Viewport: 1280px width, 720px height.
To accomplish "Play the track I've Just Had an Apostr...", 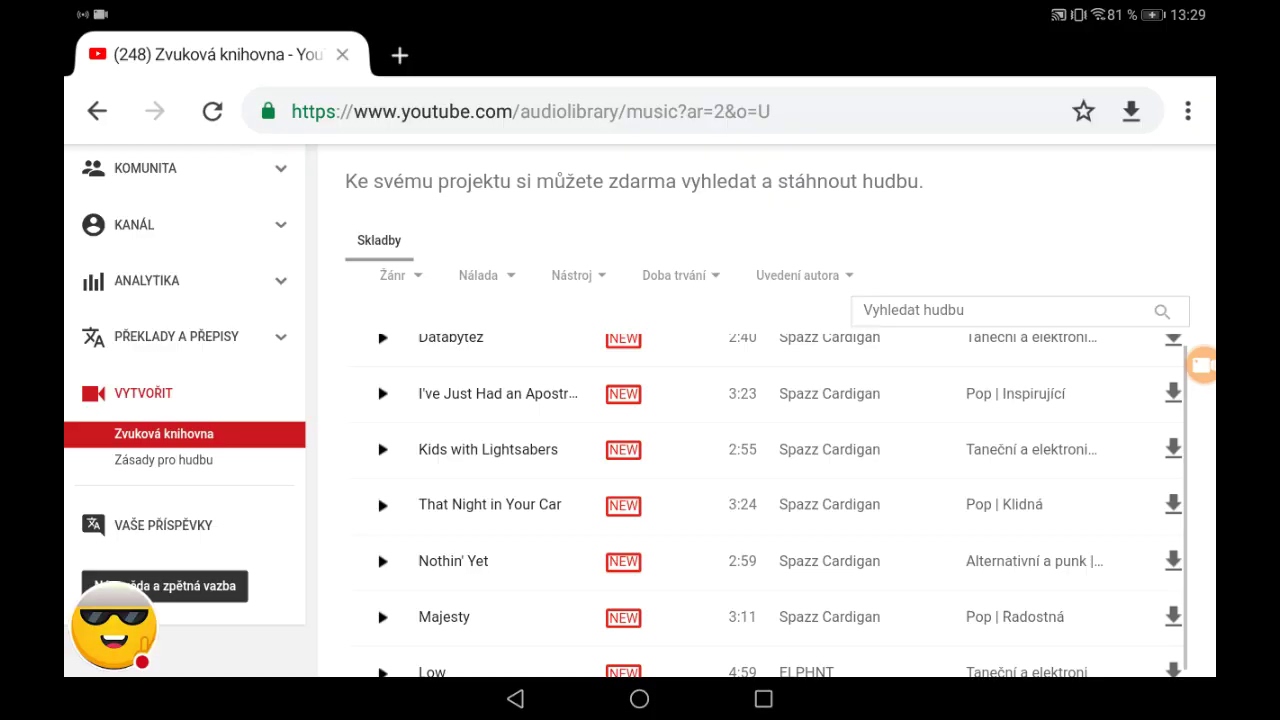I will coord(382,394).
